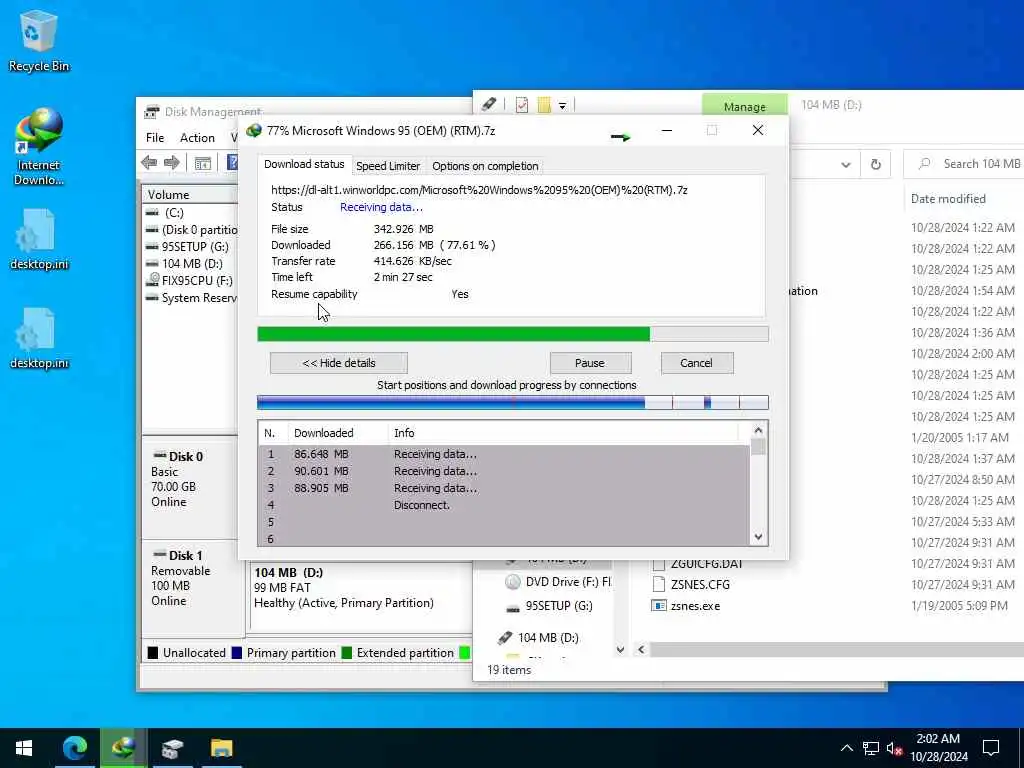Click the connections list scrollbar thumb

[x=758, y=447]
